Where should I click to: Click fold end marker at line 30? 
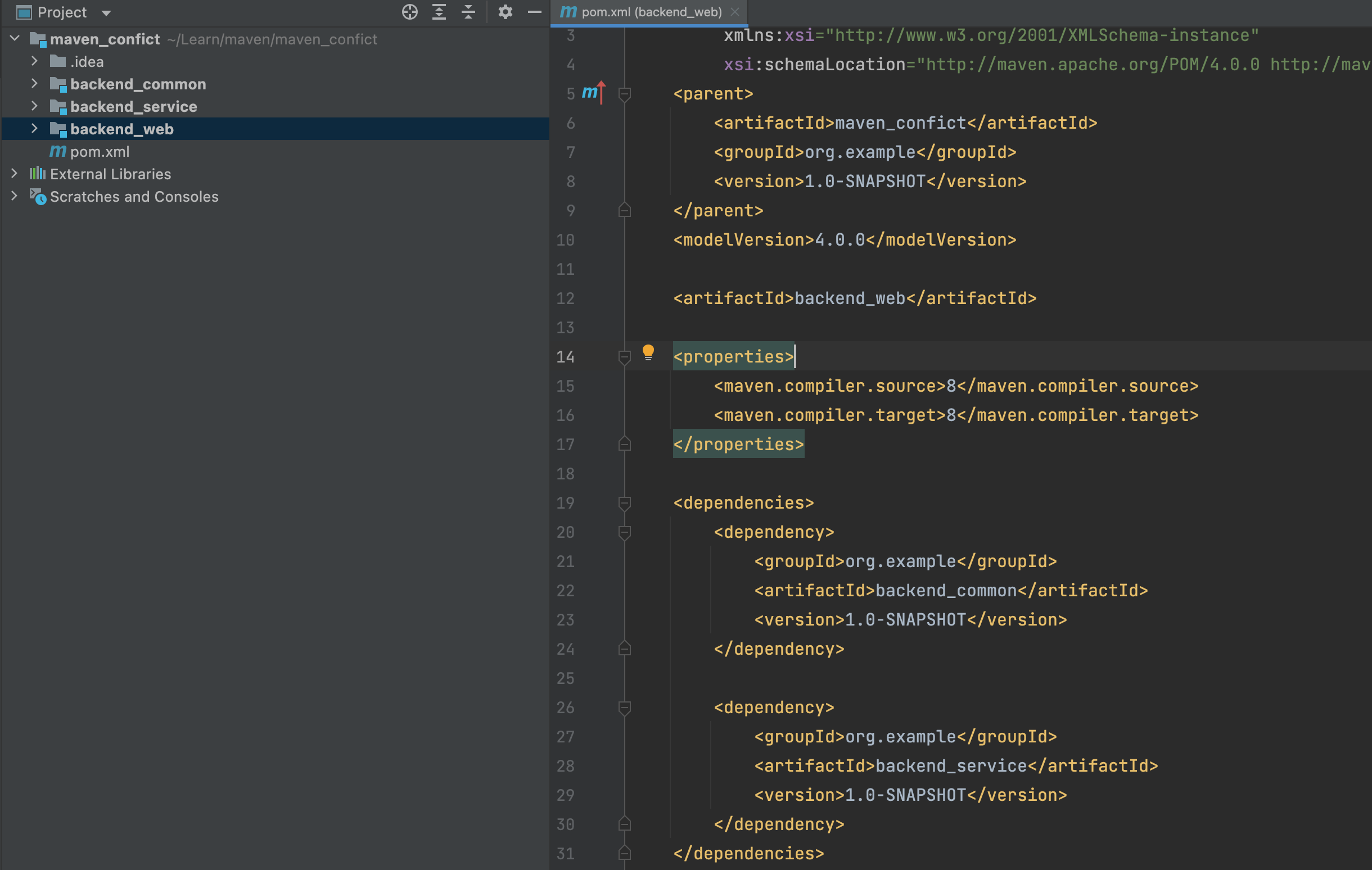625,824
